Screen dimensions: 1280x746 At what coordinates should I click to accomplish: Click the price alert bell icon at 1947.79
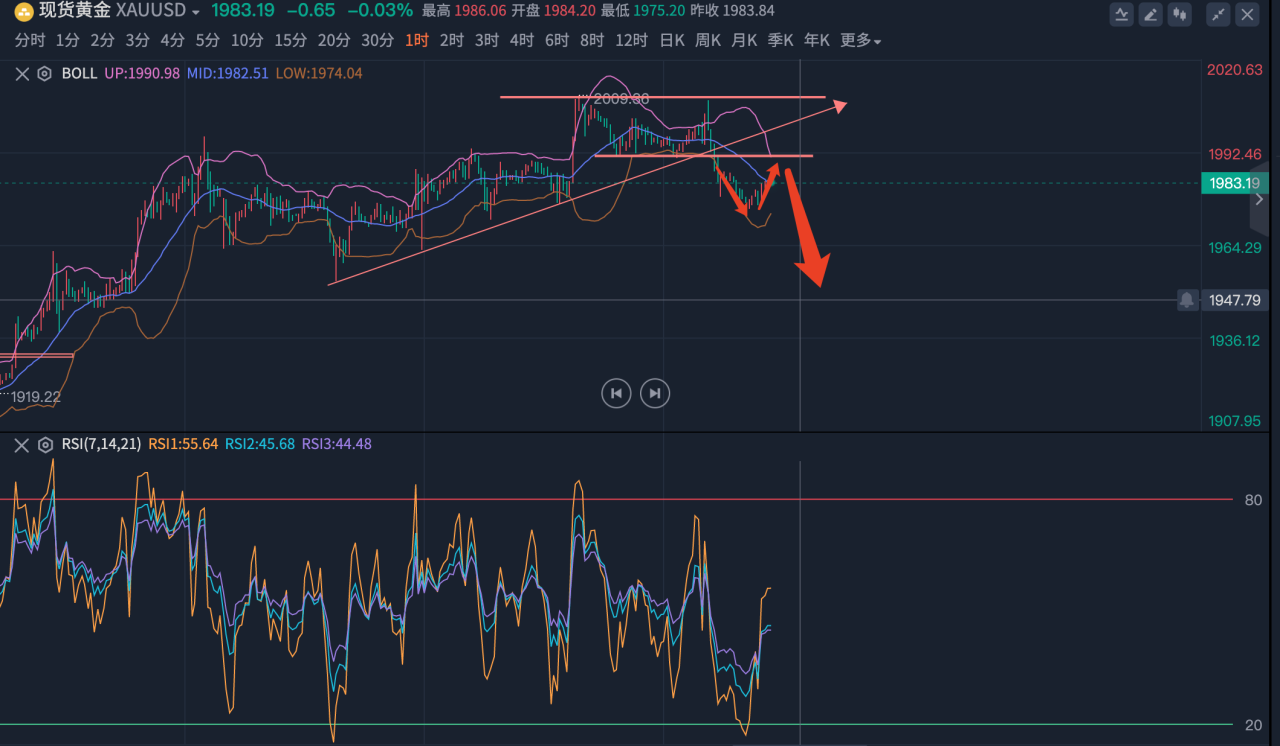coord(1187,299)
